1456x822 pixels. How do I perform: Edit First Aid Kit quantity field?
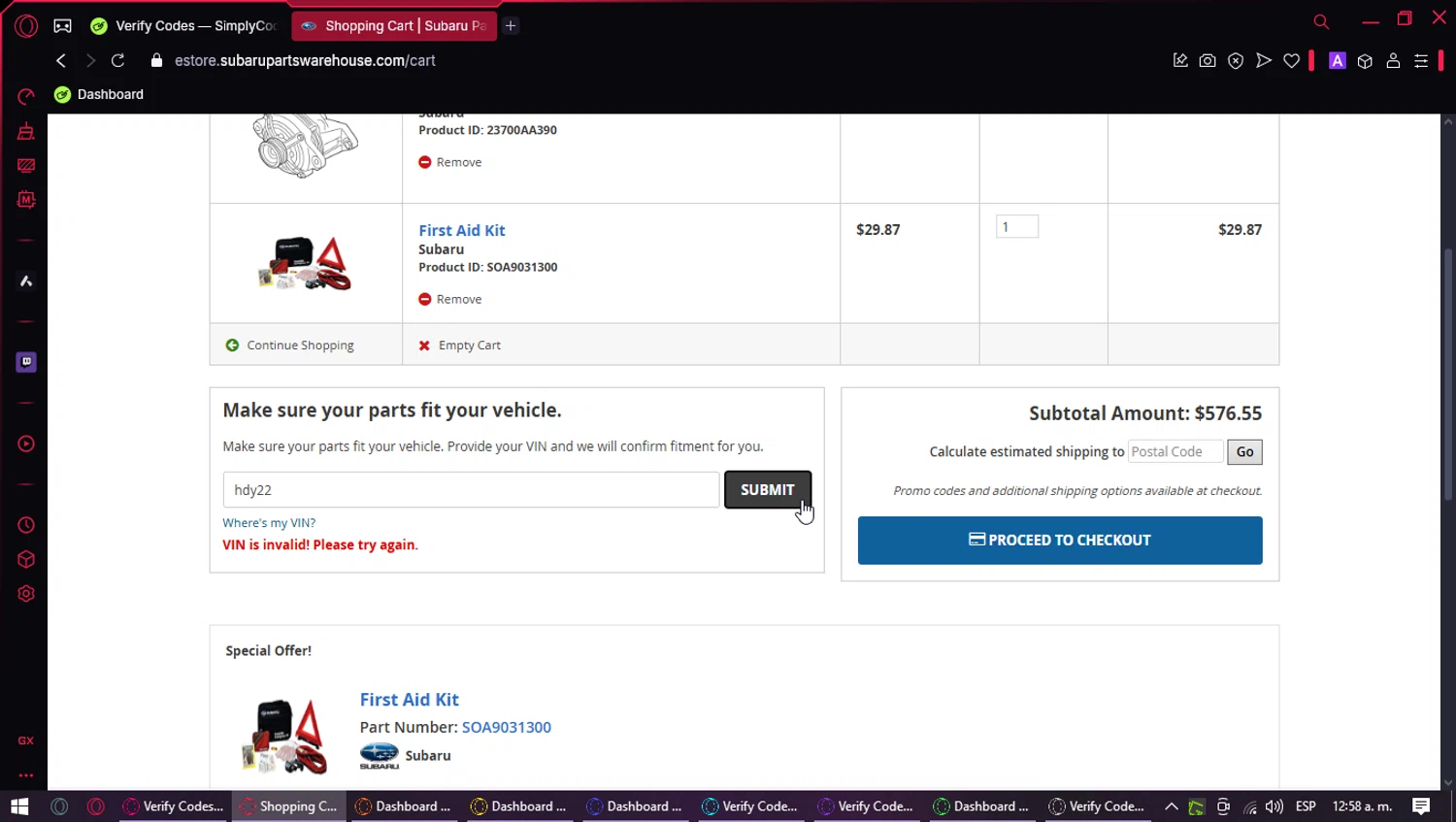1017,226
